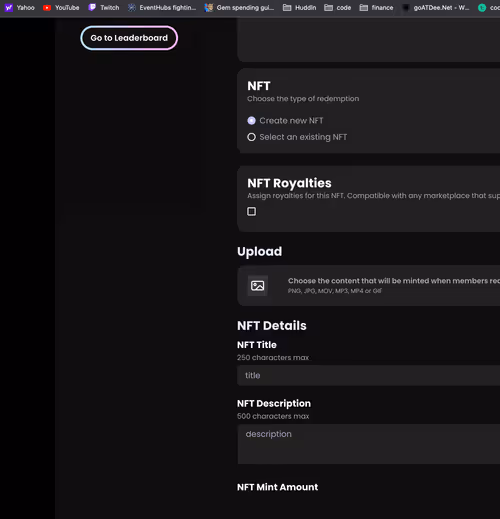
Task: Click the YouTube bookmark label
Action: (x=67, y=8)
